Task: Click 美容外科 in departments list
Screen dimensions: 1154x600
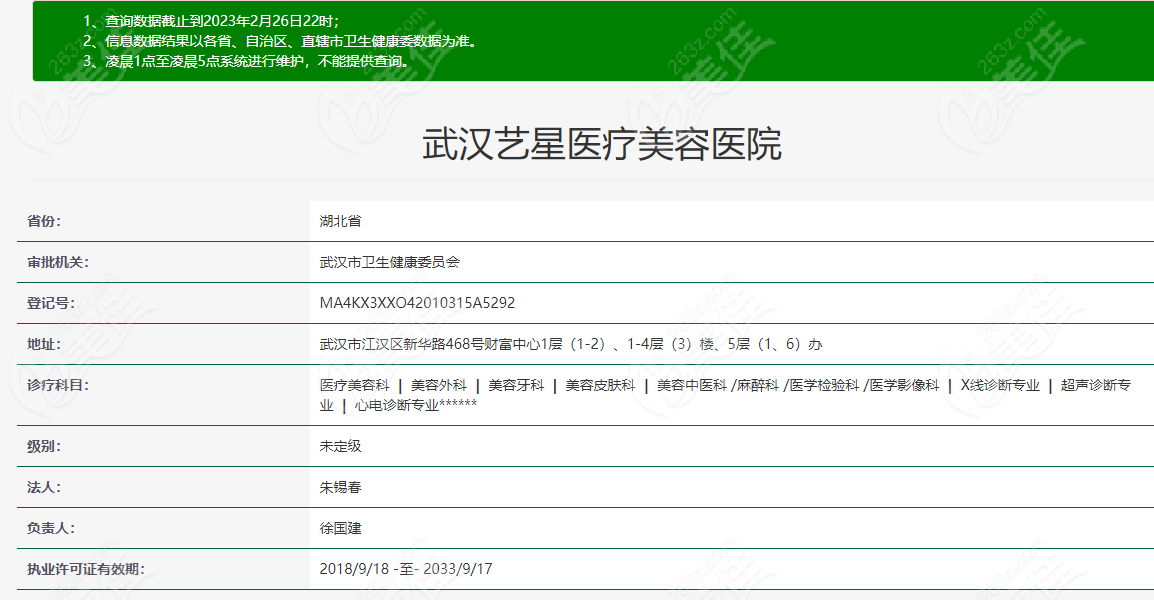Action: (x=439, y=385)
